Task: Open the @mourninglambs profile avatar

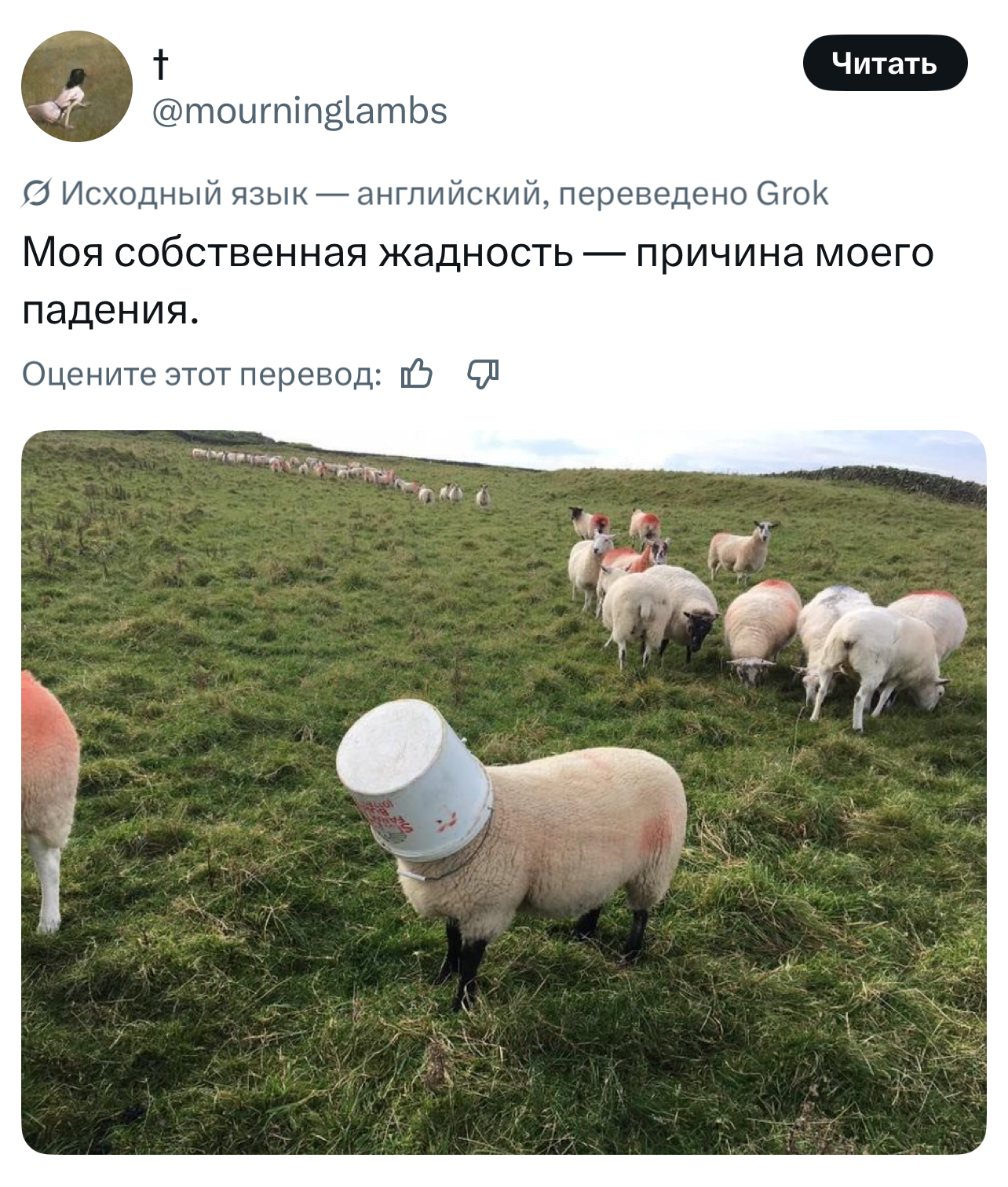Action: coord(77,86)
